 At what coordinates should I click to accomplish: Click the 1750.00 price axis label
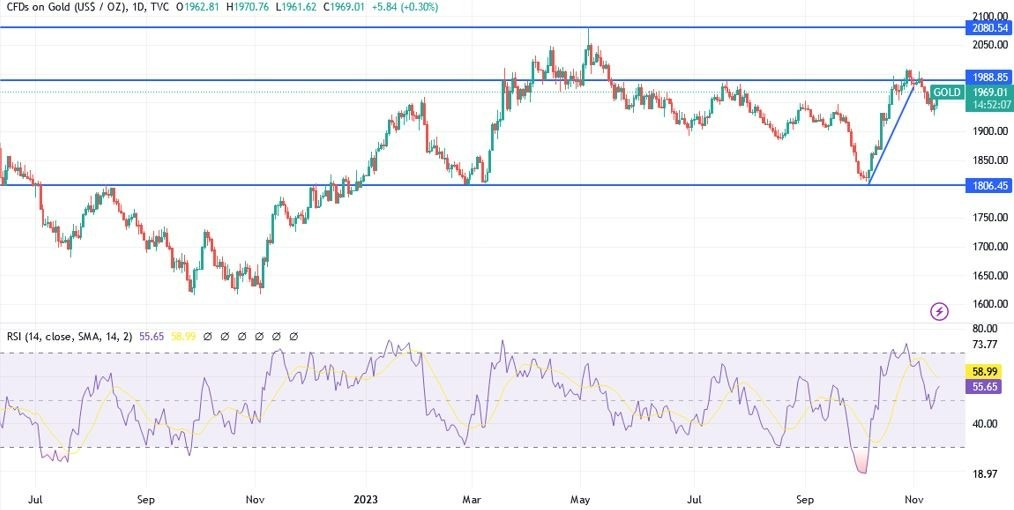point(990,217)
